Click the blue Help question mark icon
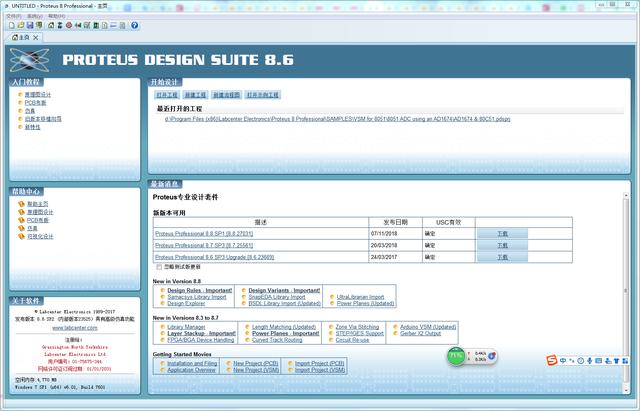Viewport: 640px width, 411px height. [134, 25]
